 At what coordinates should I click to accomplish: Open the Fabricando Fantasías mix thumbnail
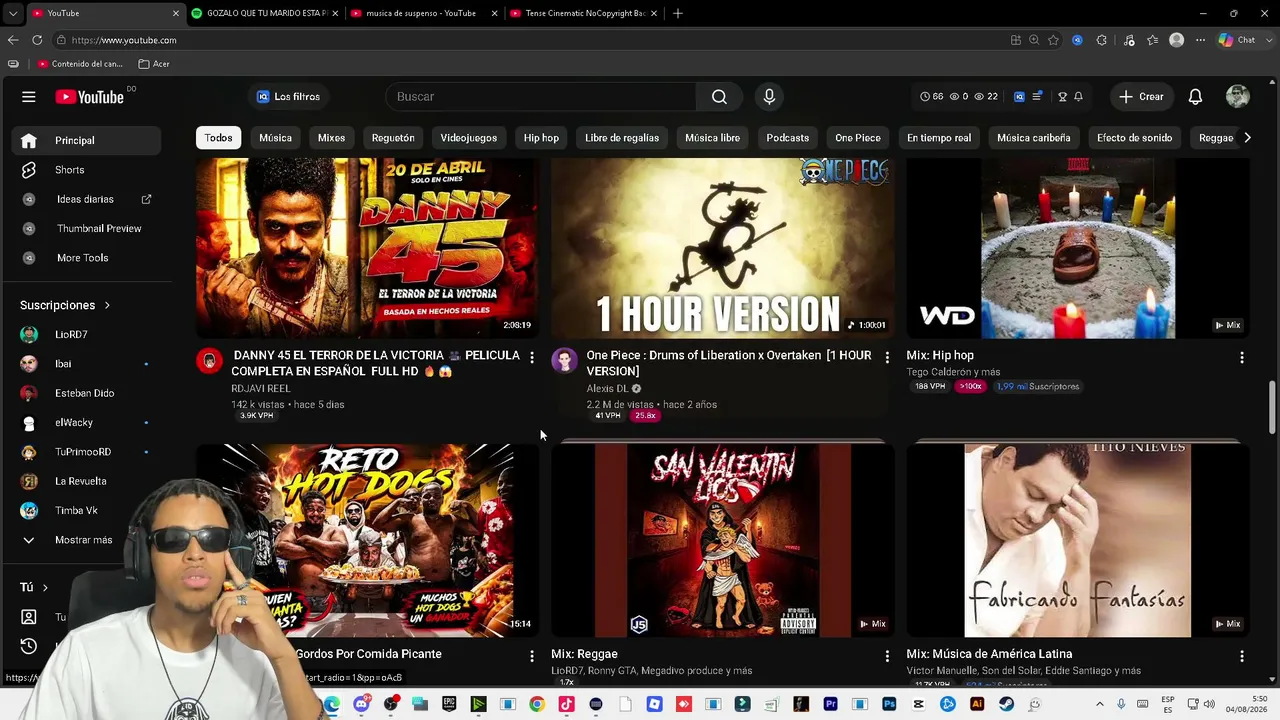(x=1078, y=540)
